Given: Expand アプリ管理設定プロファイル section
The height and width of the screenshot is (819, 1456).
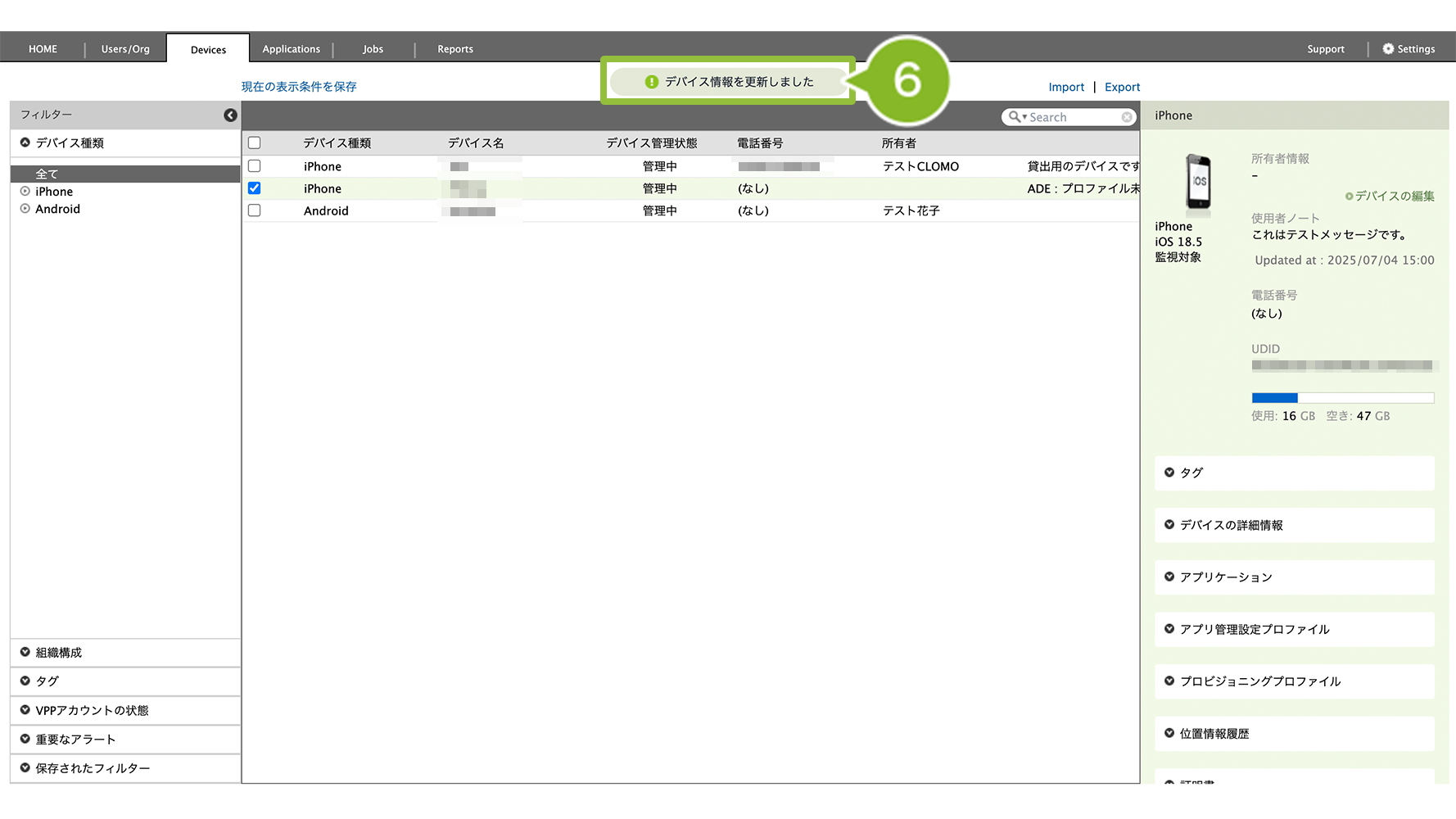Looking at the screenshot, I should 1295,629.
